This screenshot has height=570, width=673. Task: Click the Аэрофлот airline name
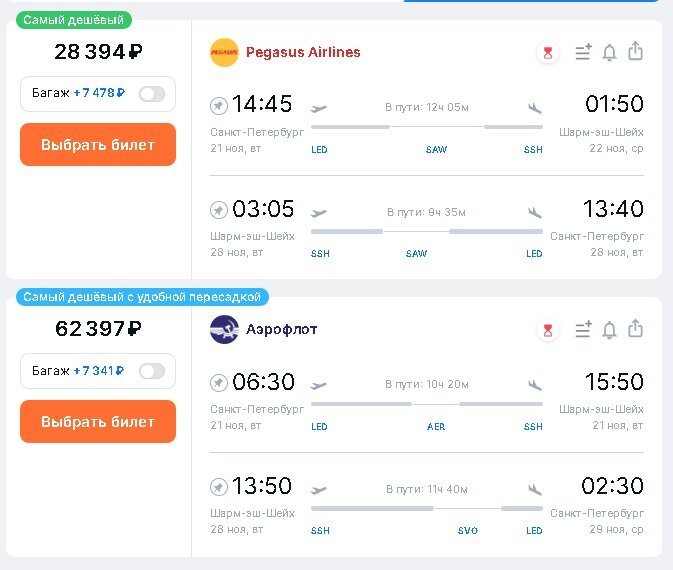pos(282,329)
